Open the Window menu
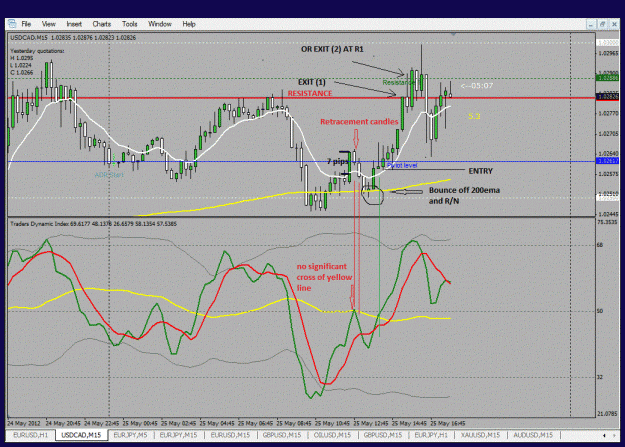The width and height of the screenshot is (625, 447). point(159,24)
